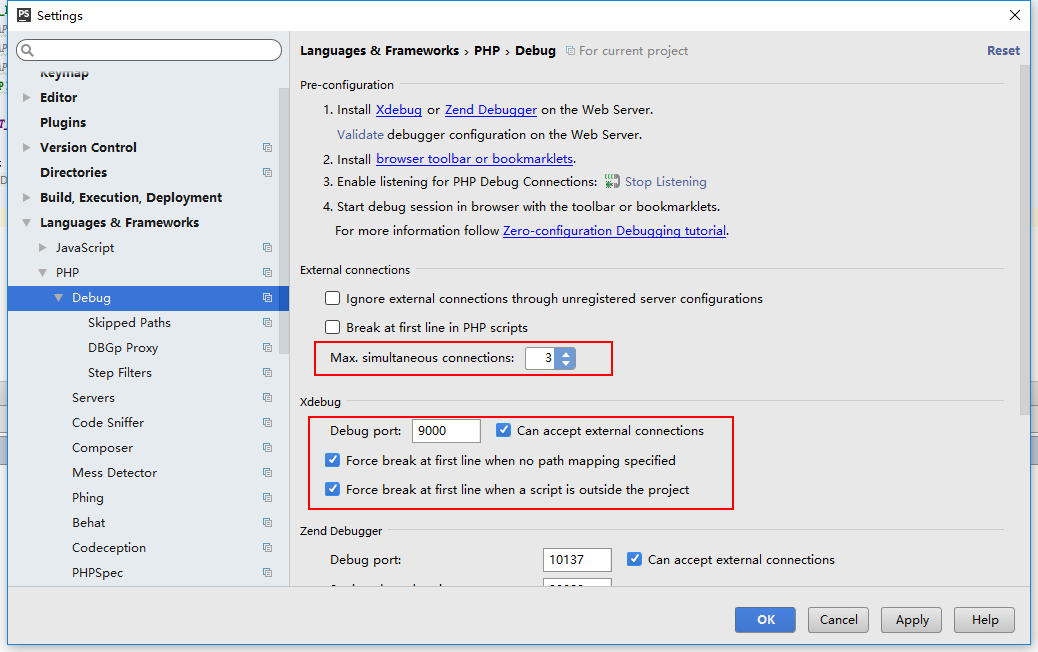This screenshot has width=1038, height=652.
Task: Click project-level icon beside Phing
Action: 267,498
